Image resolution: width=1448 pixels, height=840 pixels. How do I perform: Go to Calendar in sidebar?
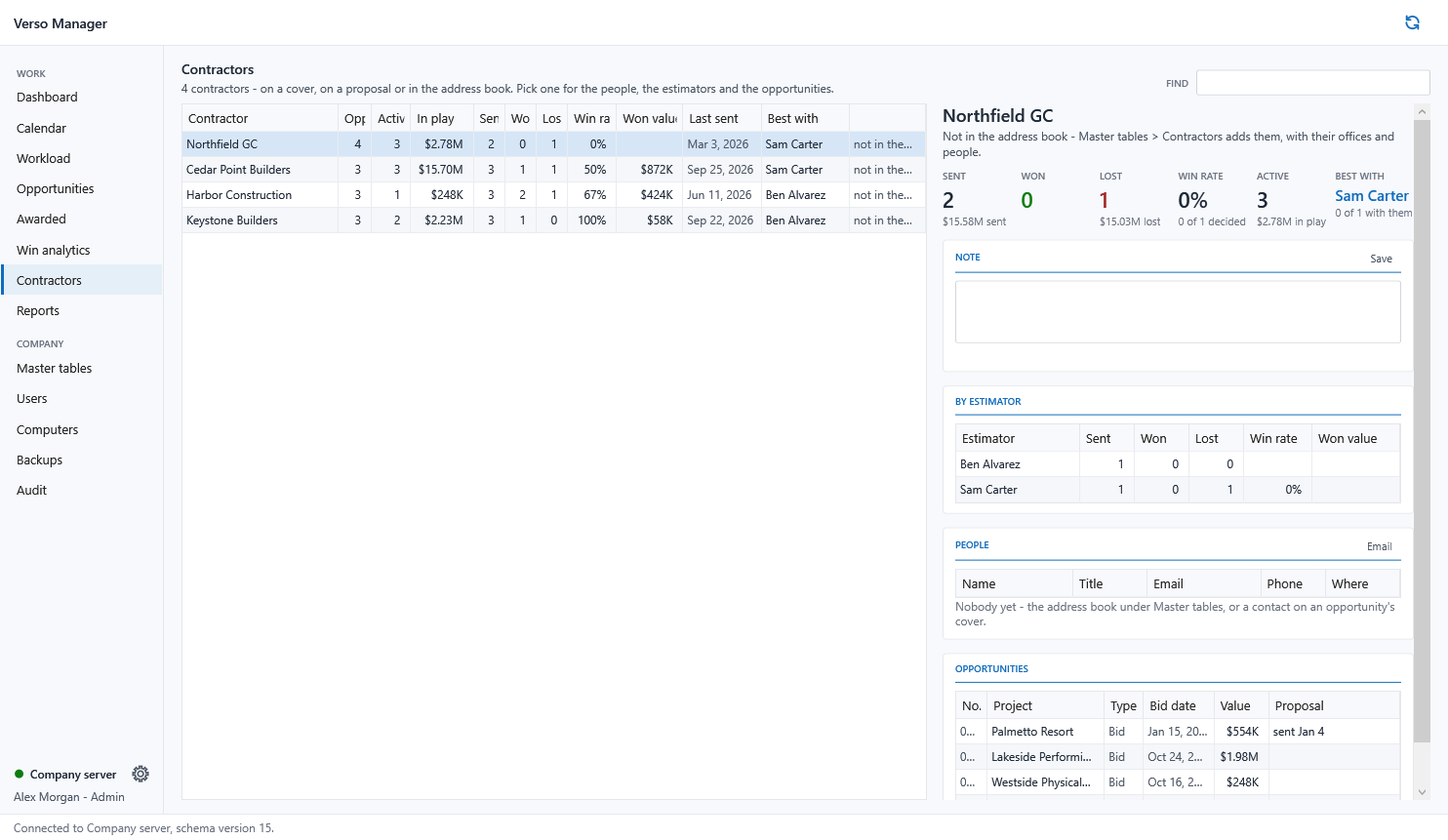coord(82,128)
